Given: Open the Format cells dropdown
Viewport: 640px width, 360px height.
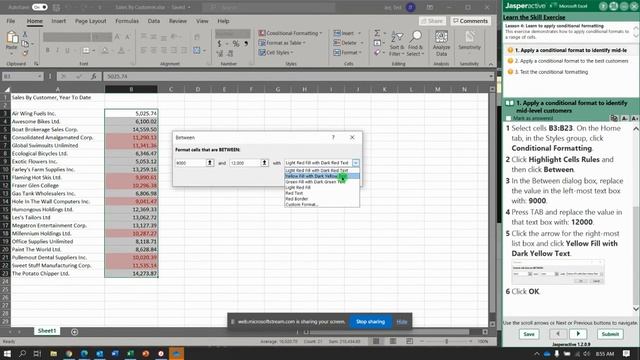Looking at the screenshot, I should pos(348,53).
